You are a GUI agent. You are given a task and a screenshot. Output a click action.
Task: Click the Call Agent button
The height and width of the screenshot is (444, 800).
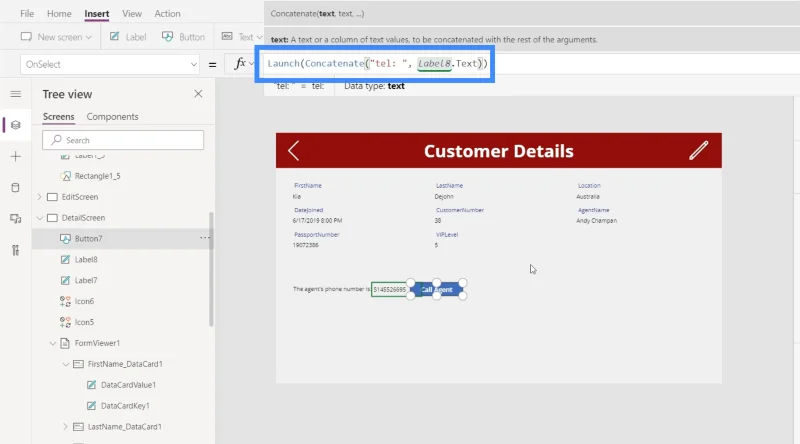point(437,289)
